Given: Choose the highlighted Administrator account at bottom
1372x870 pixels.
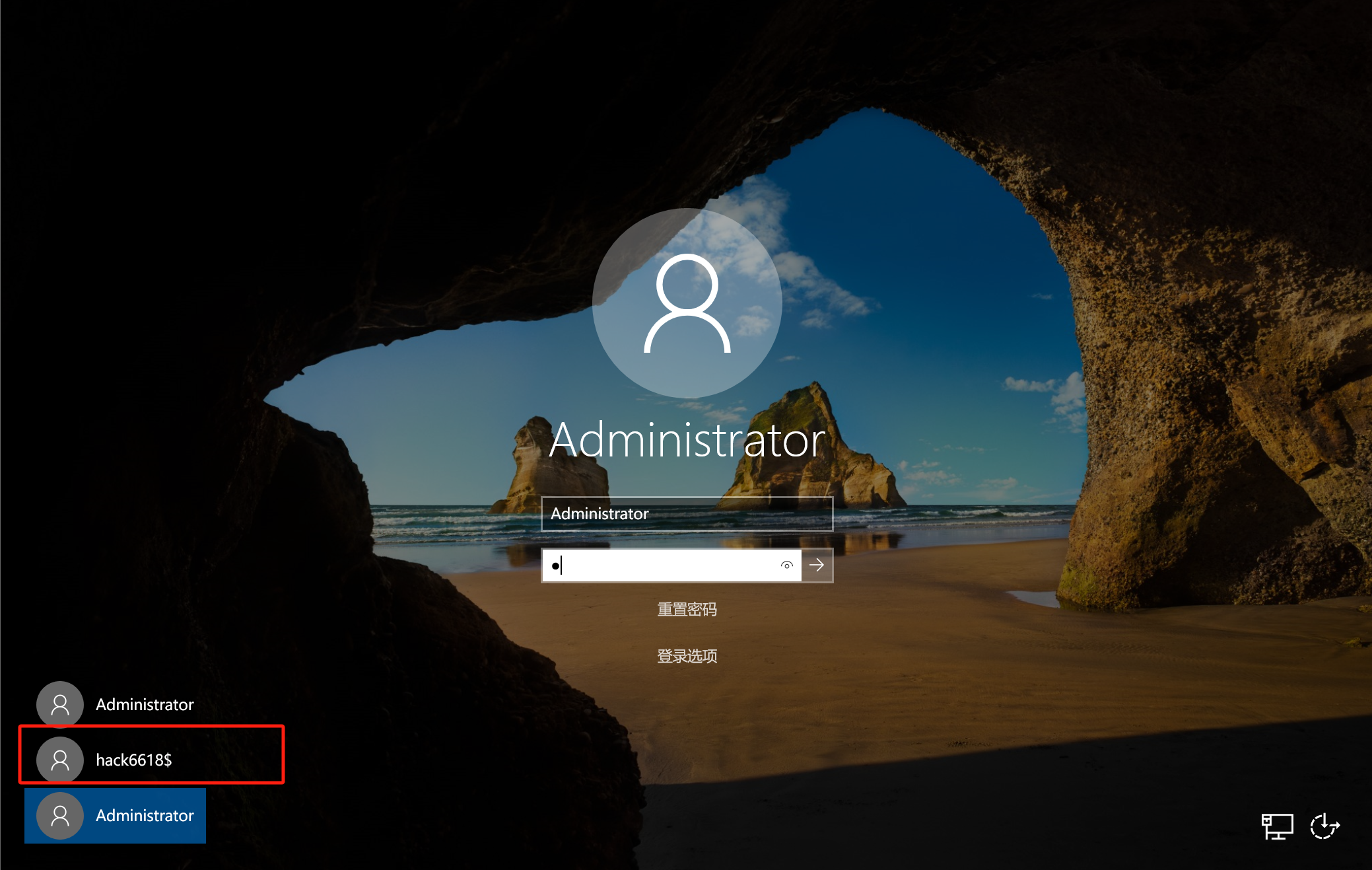Looking at the screenshot, I should [116, 815].
